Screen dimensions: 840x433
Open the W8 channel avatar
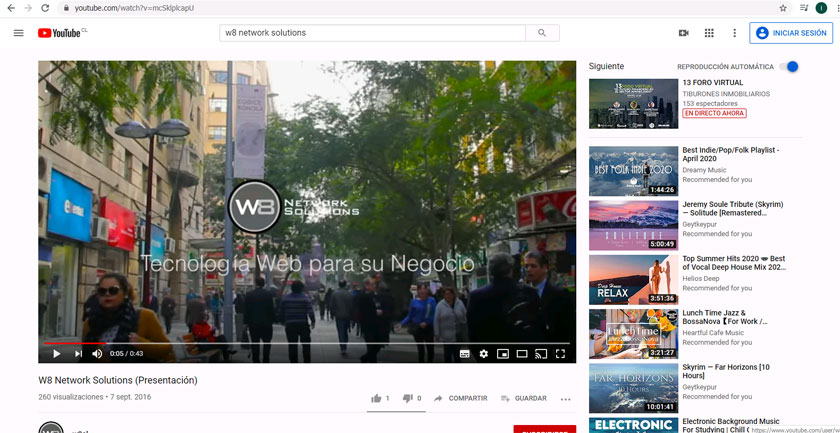point(51,428)
